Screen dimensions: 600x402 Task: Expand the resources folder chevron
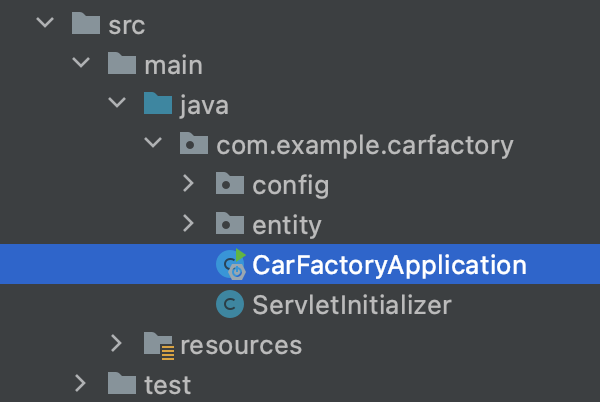(x=116, y=343)
